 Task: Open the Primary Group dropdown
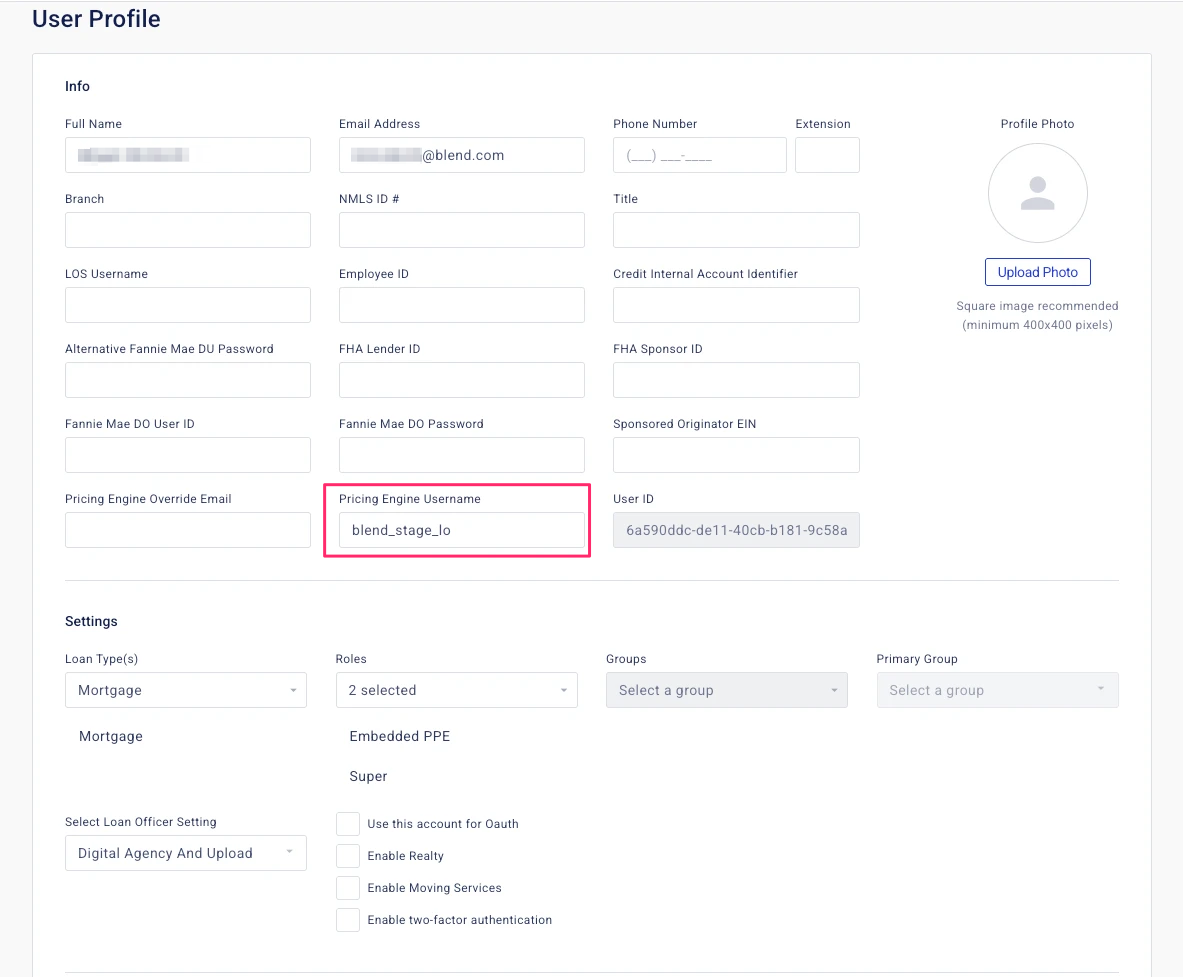(x=997, y=690)
